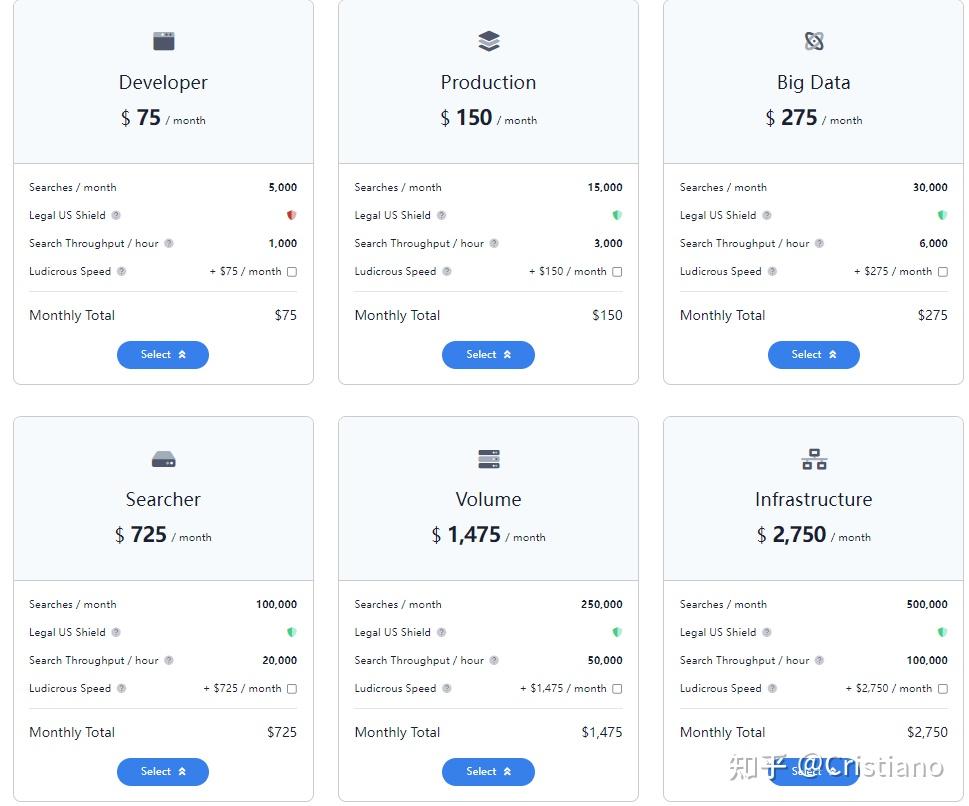Click Select for the Searcher plan
The width and height of the screenshot is (969, 806).
pos(163,772)
